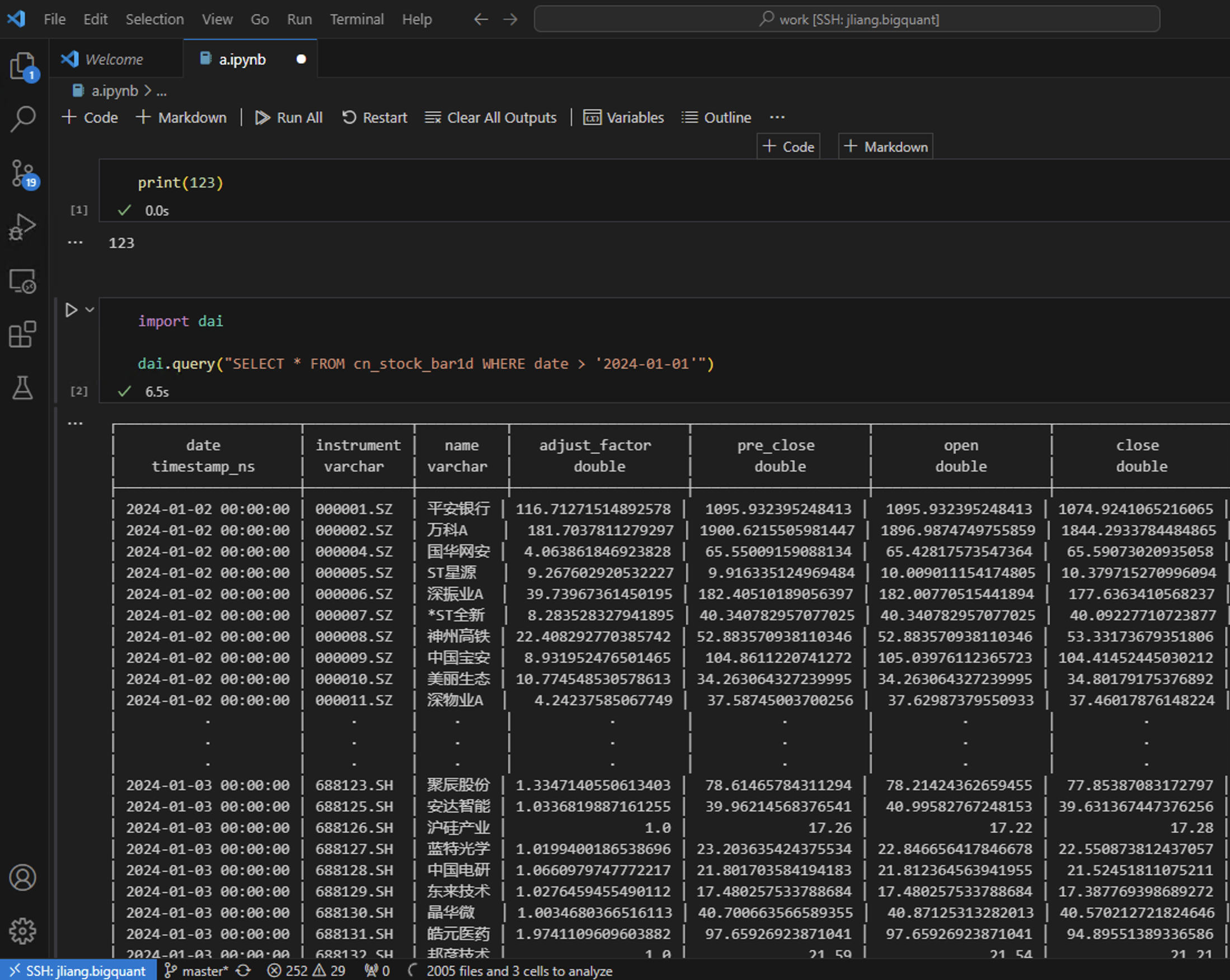Image resolution: width=1230 pixels, height=980 pixels.
Task: Open the Accounts icon menu
Action: pyautogui.click(x=23, y=878)
